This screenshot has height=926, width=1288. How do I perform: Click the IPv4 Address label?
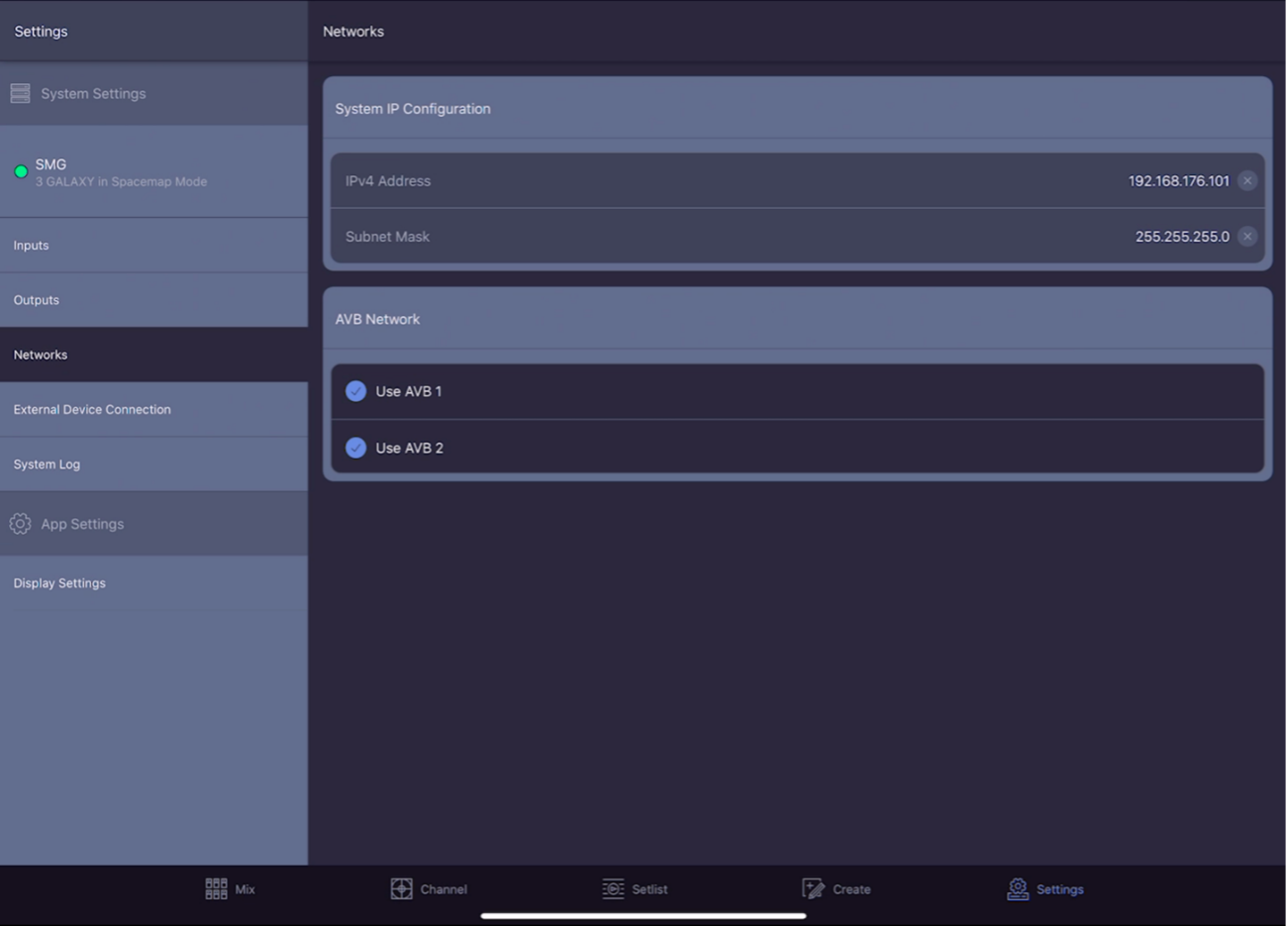click(x=388, y=181)
